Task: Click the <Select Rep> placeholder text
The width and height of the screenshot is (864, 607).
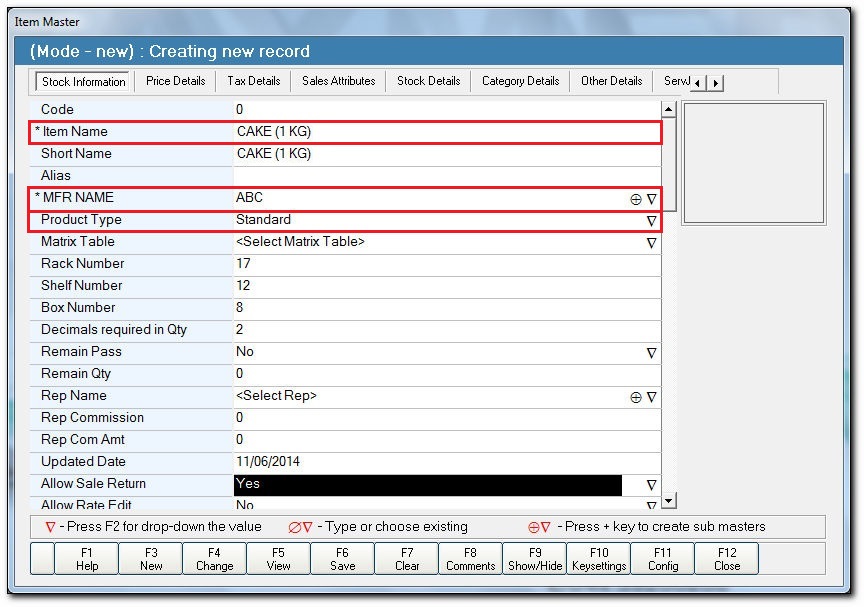Action: (276, 396)
